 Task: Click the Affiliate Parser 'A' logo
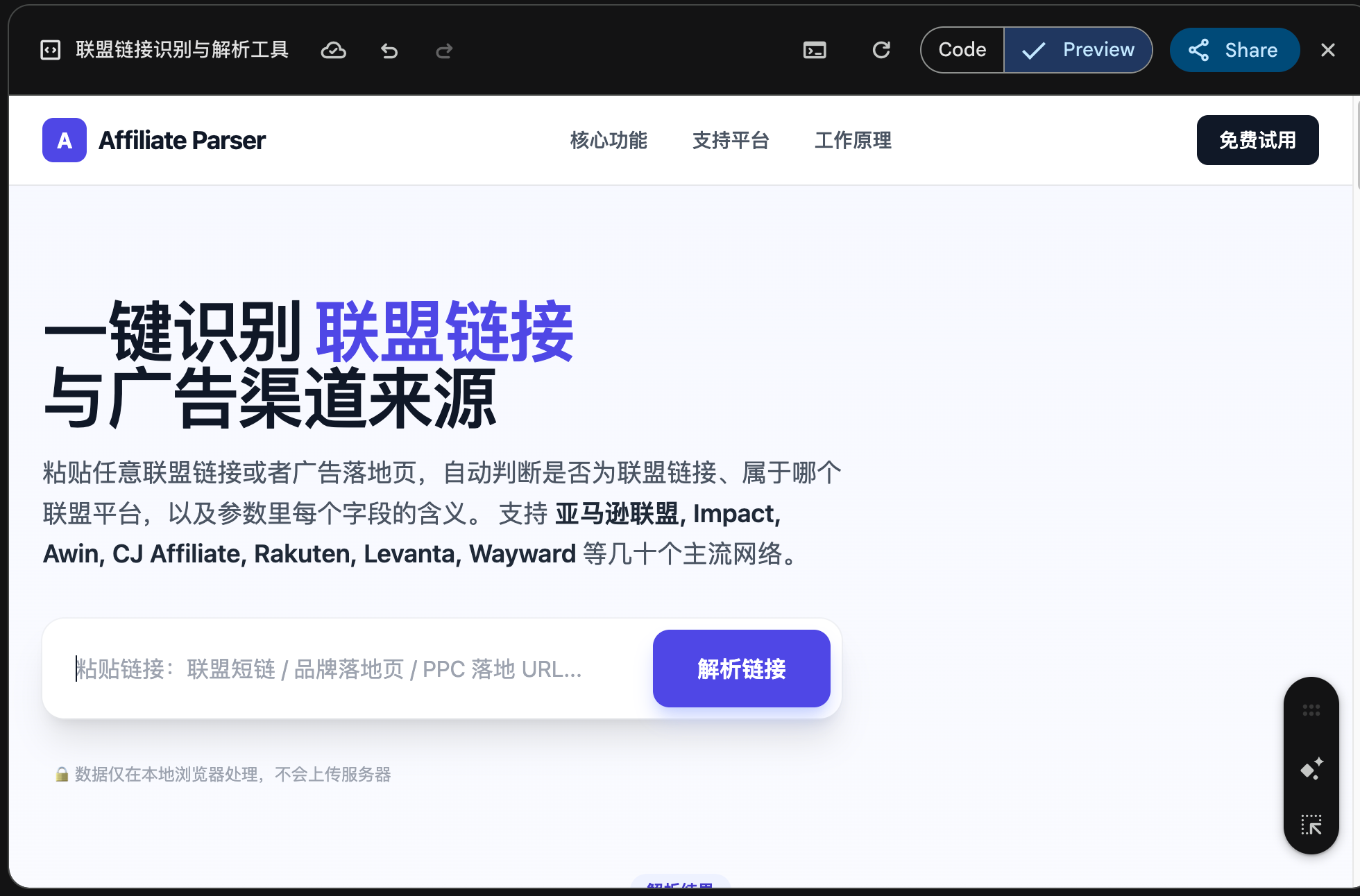tap(65, 140)
